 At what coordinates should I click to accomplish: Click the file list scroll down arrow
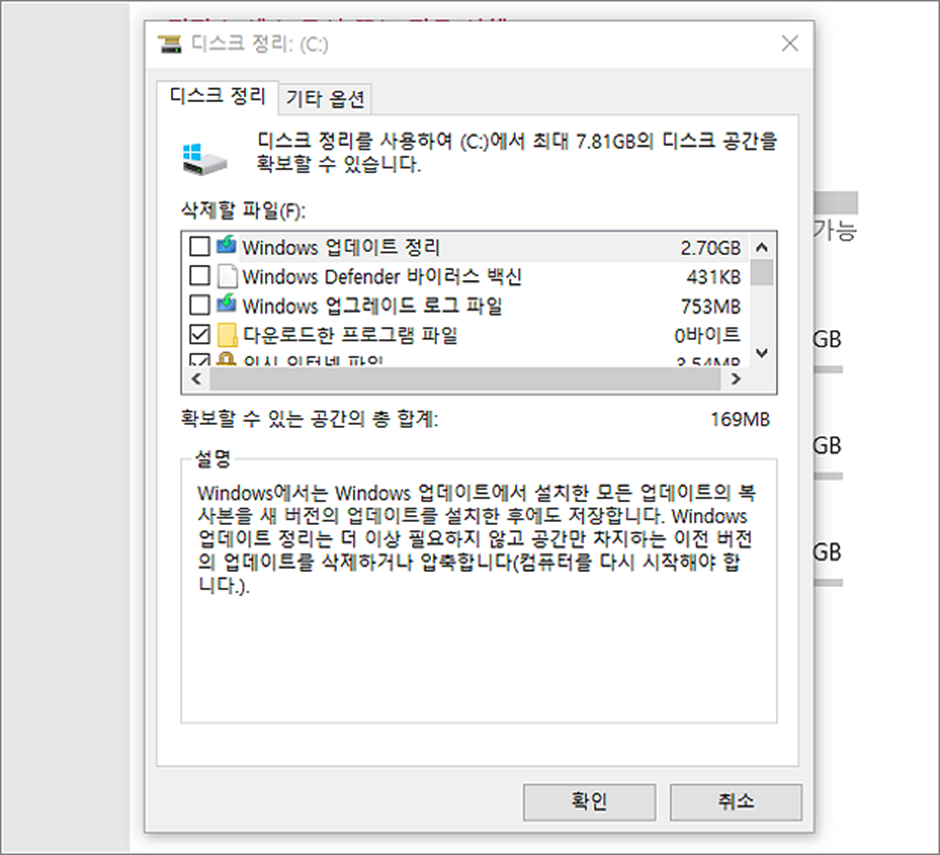pos(761,353)
